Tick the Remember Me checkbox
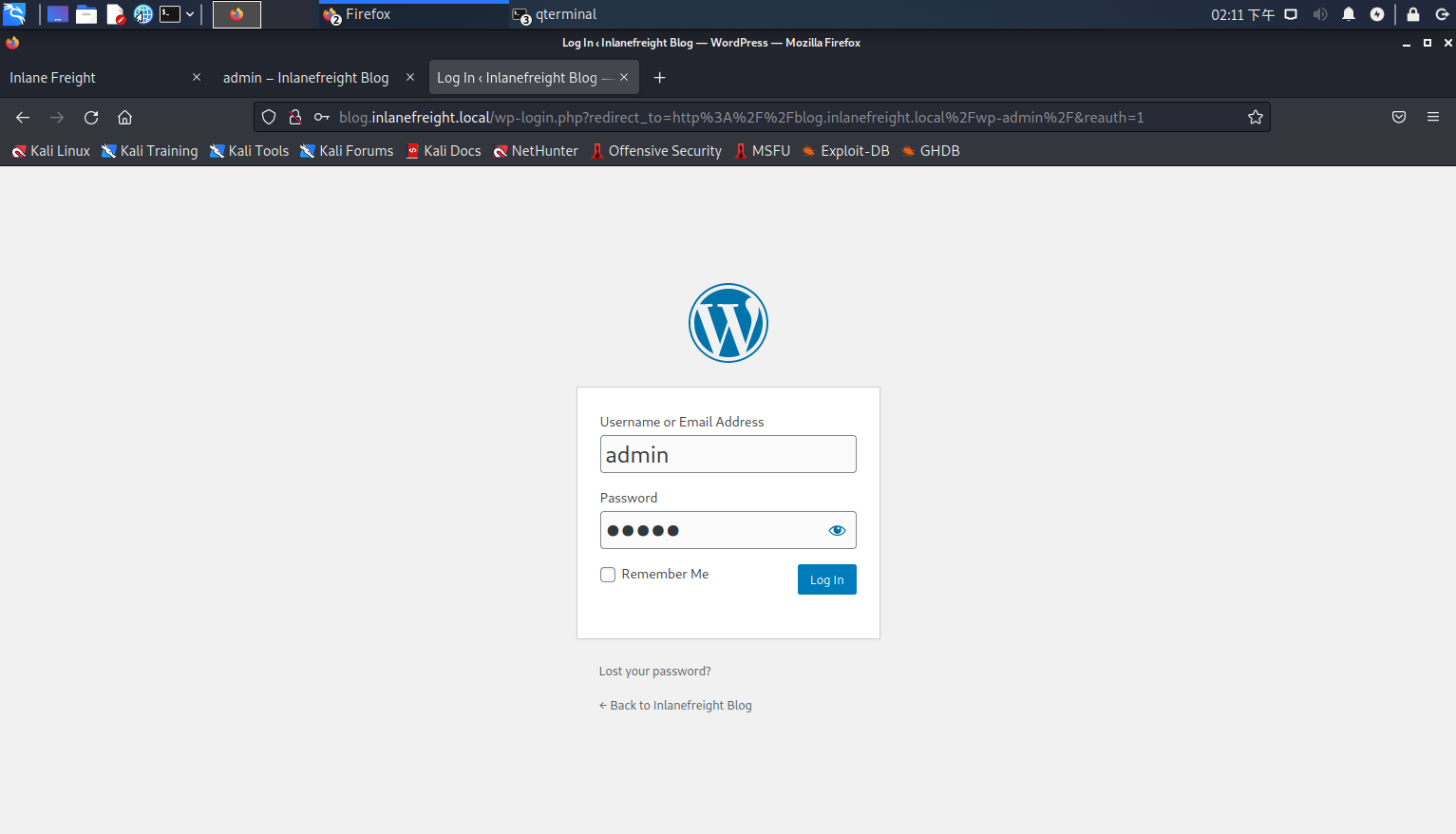Image resolution: width=1456 pixels, height=834 pixels. click(x=608, y=575)
